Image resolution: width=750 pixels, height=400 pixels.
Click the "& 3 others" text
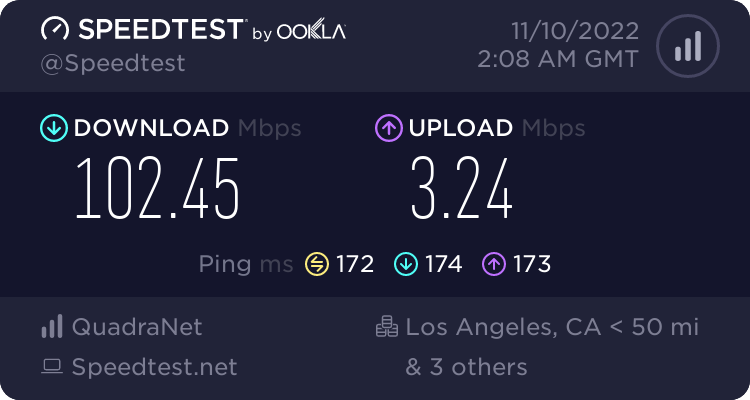pos(465,367)
